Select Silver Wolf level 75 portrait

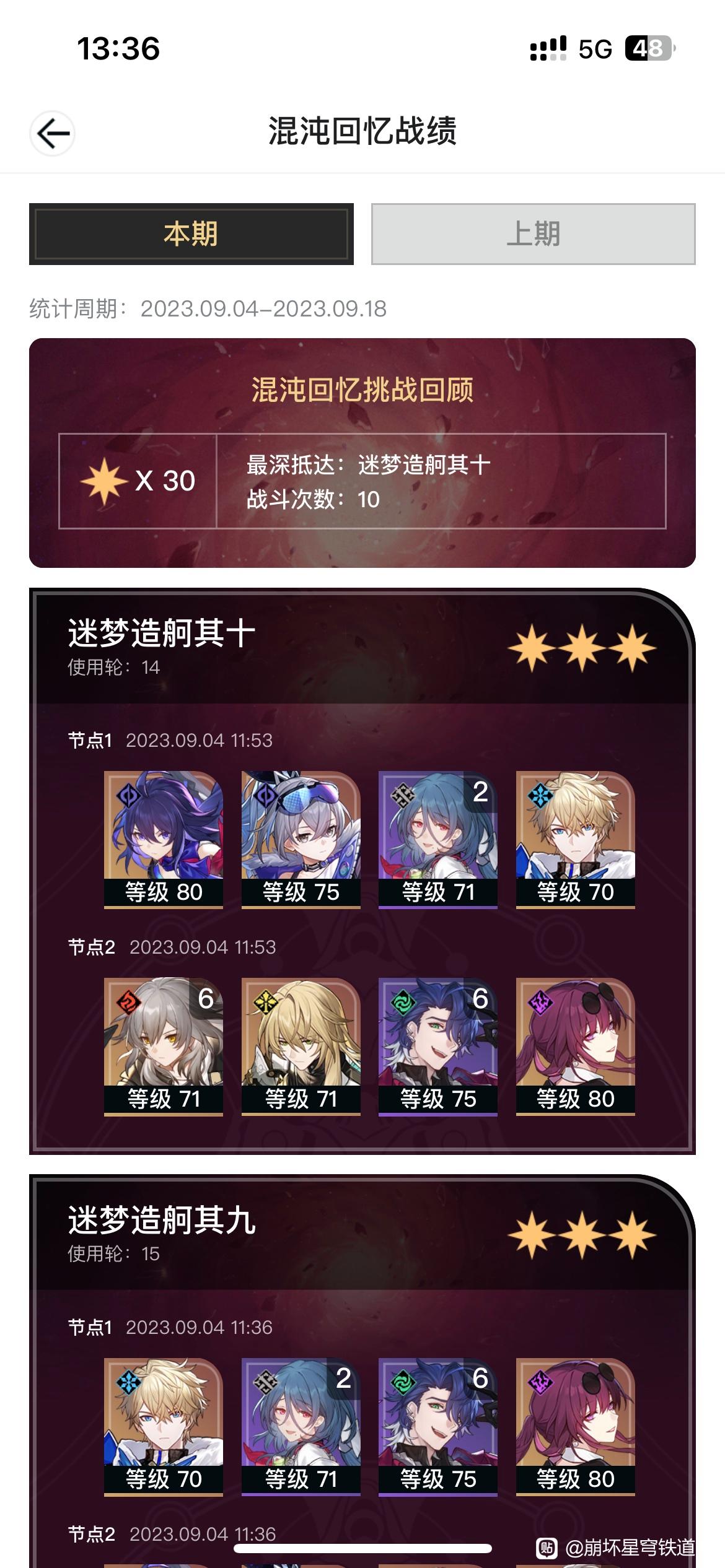301,839
